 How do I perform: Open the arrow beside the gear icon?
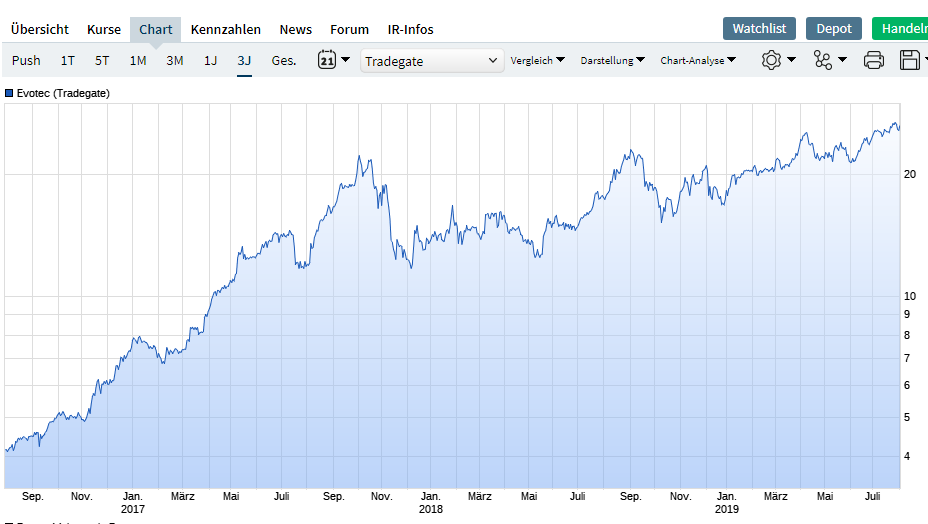(x=791, y=60)
